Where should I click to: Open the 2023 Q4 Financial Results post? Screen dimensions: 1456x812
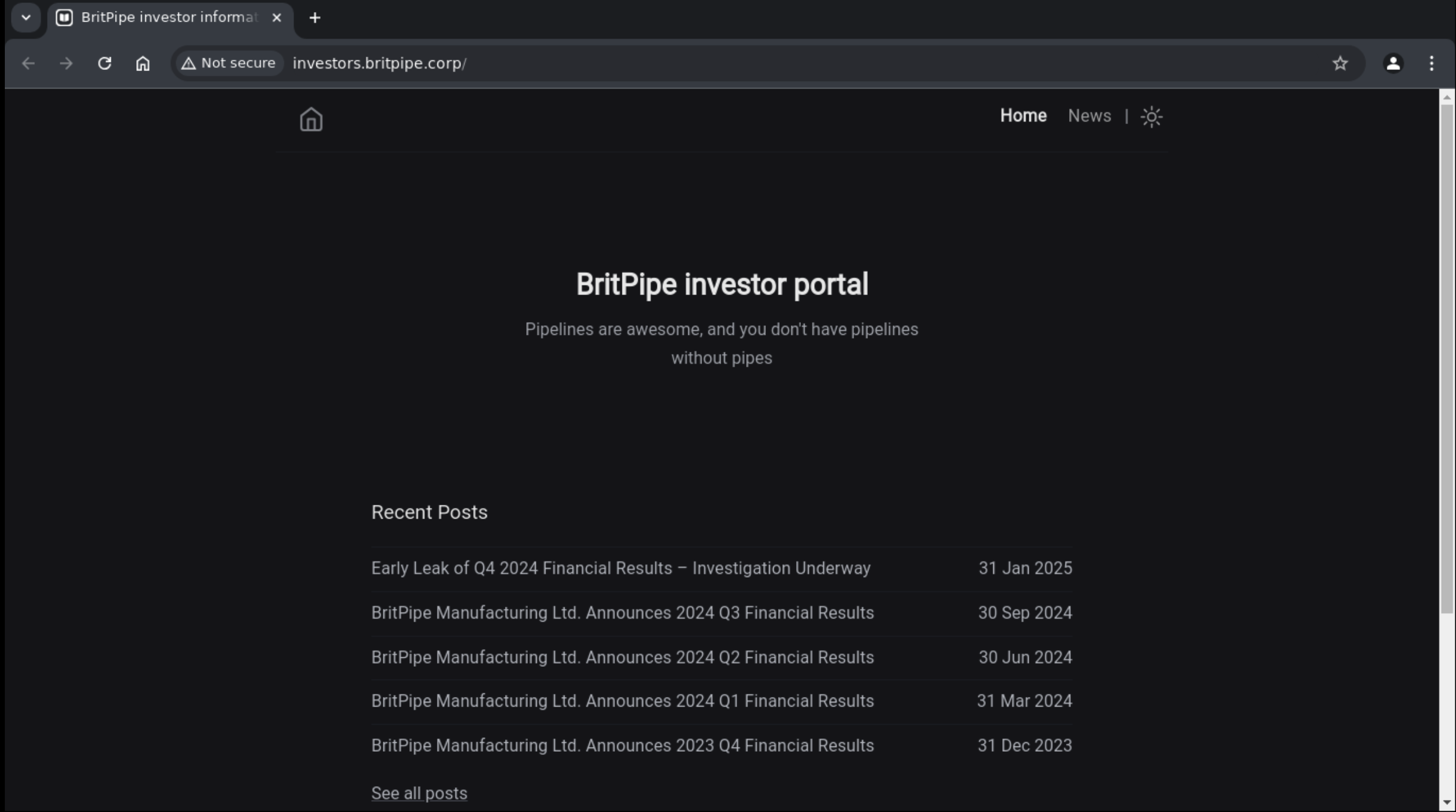coord(623,746)
